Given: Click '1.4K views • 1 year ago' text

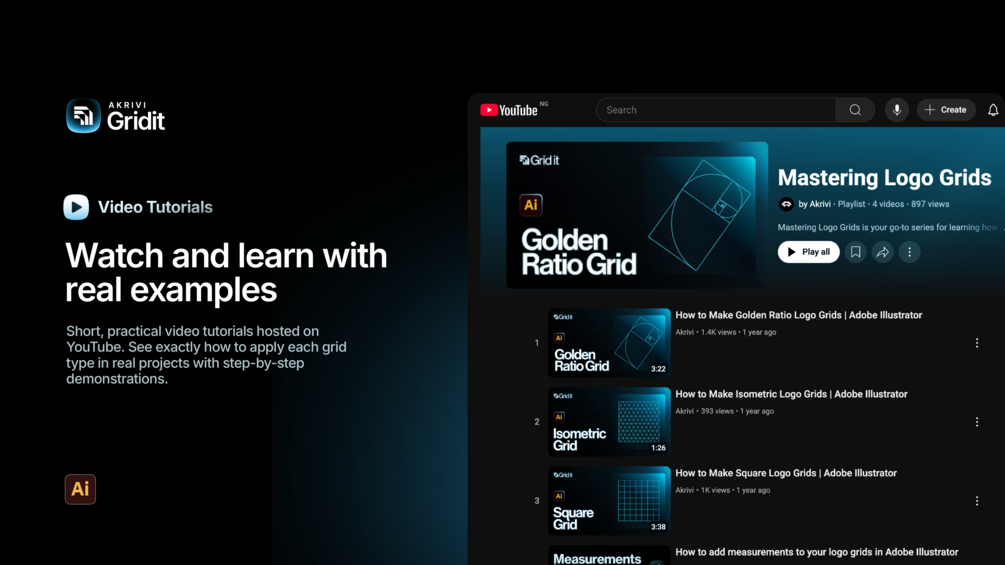Looking at the screenshot, I should coord(738,332).
